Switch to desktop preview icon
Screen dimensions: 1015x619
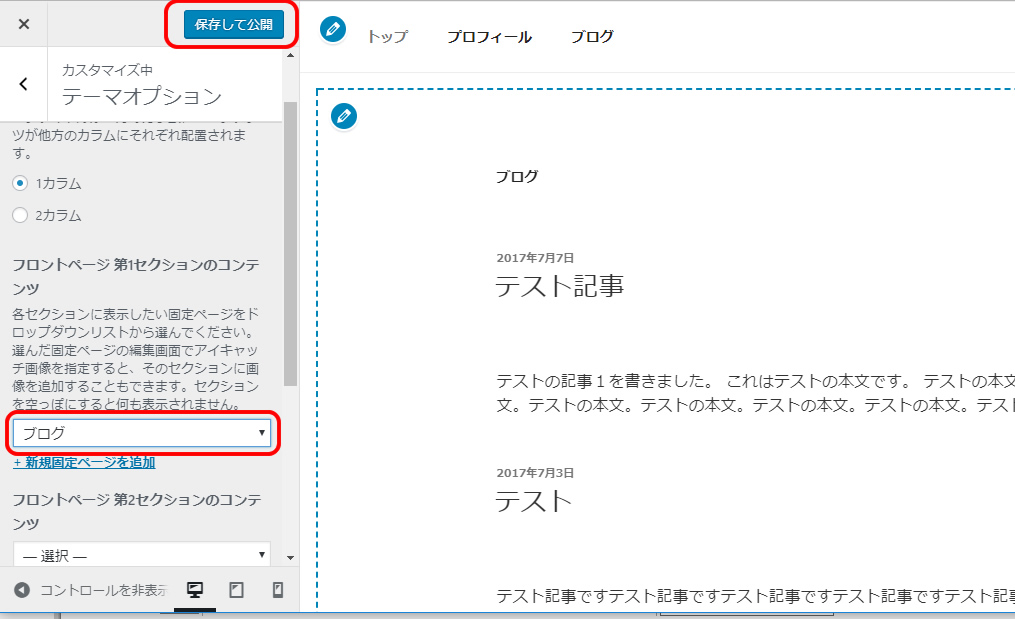click(x=196, y=590)
